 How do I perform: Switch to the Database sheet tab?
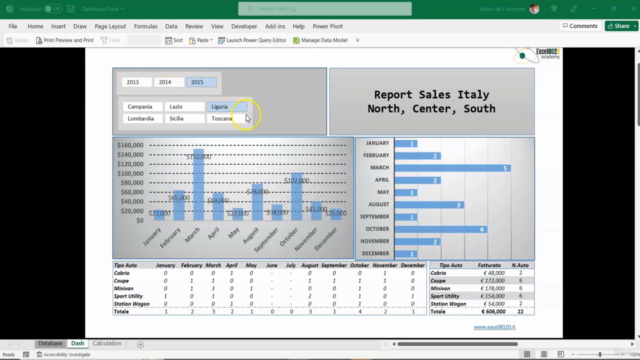pyautogui.click(x=50, y=344)
